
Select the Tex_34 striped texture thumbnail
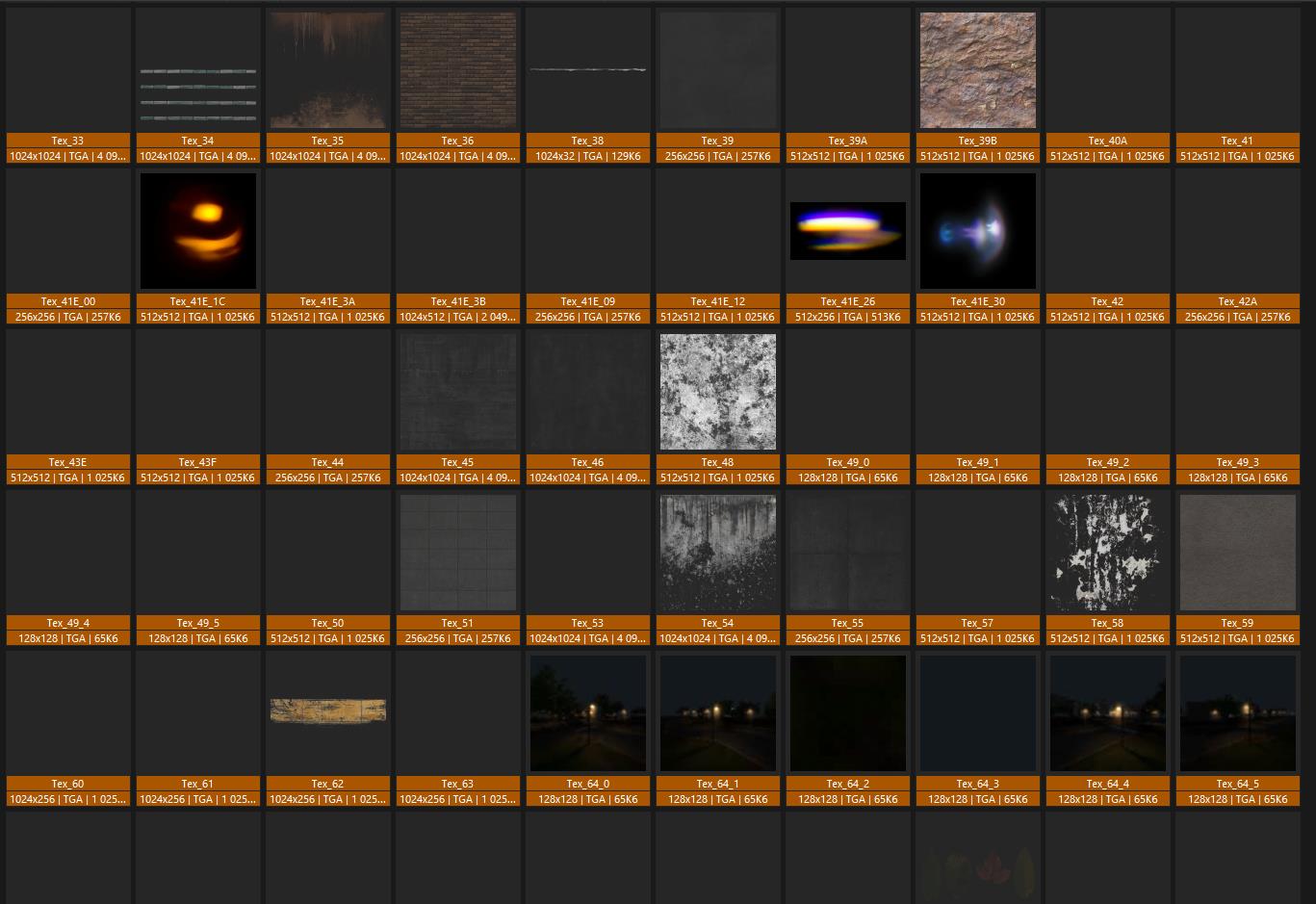coord(197,94)
